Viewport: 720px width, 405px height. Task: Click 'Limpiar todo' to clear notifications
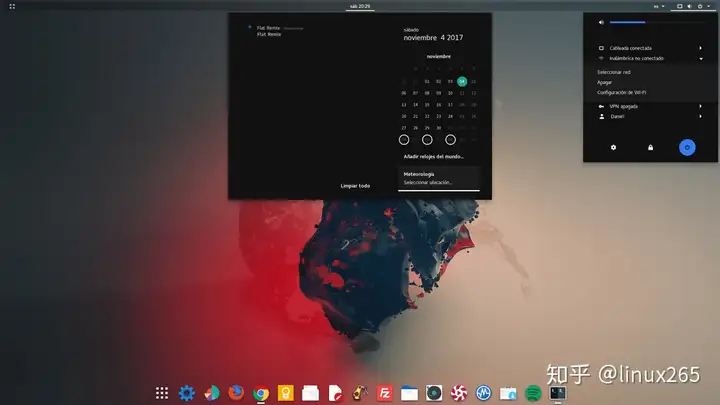pyautogui.click(x=355, y=186)
